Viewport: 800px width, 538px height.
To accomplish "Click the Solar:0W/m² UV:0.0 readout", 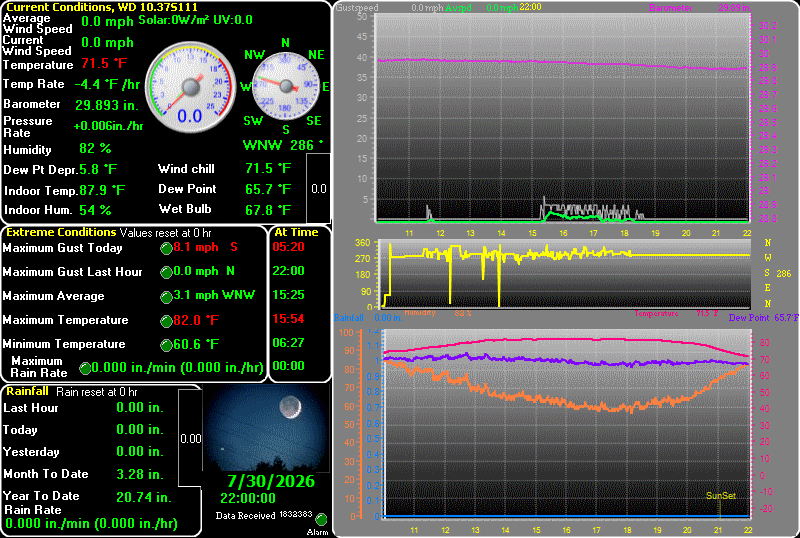I will (x=195, y=20).
